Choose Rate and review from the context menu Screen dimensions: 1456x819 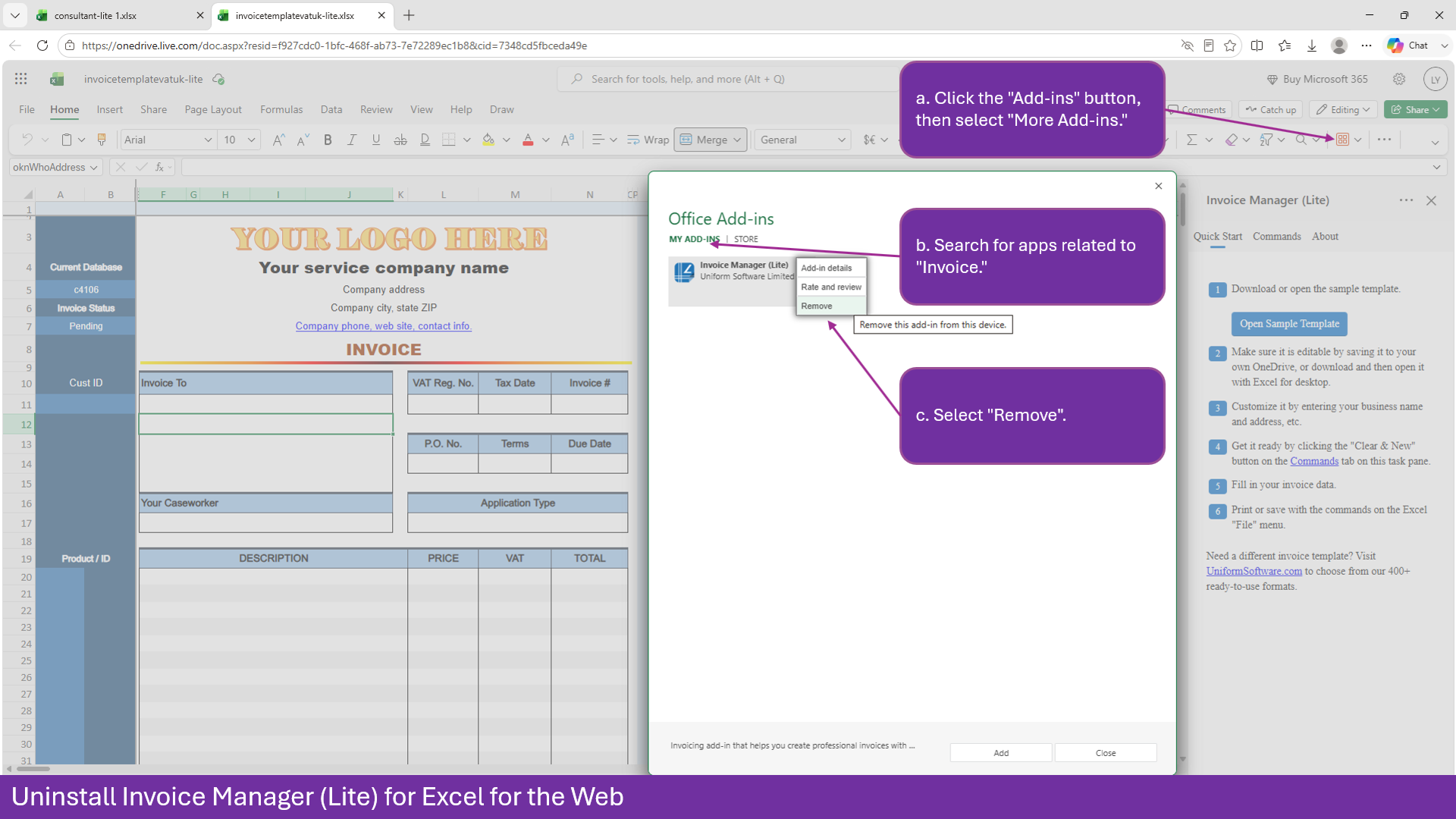[x=831, y=287]
